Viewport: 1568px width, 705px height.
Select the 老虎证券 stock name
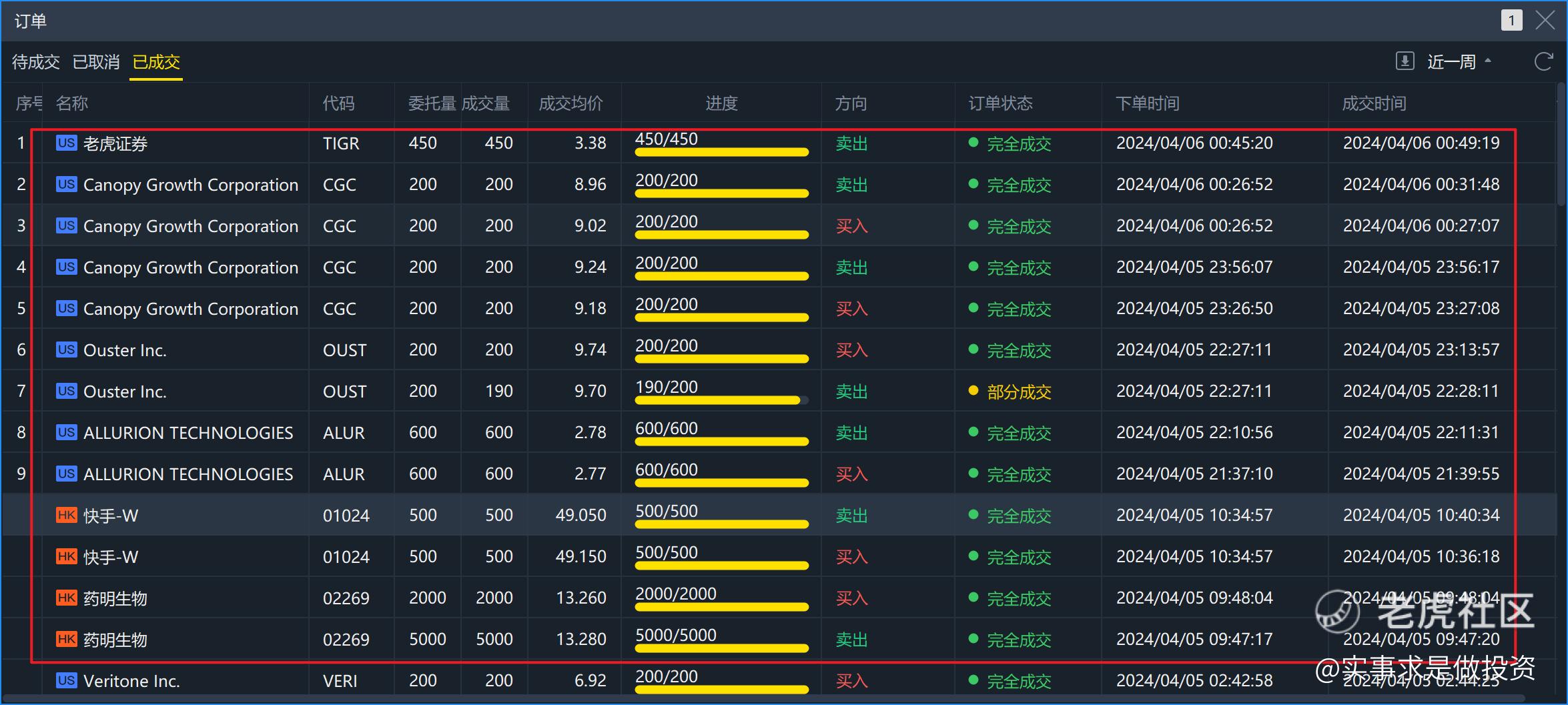click(x=115, y=143)
